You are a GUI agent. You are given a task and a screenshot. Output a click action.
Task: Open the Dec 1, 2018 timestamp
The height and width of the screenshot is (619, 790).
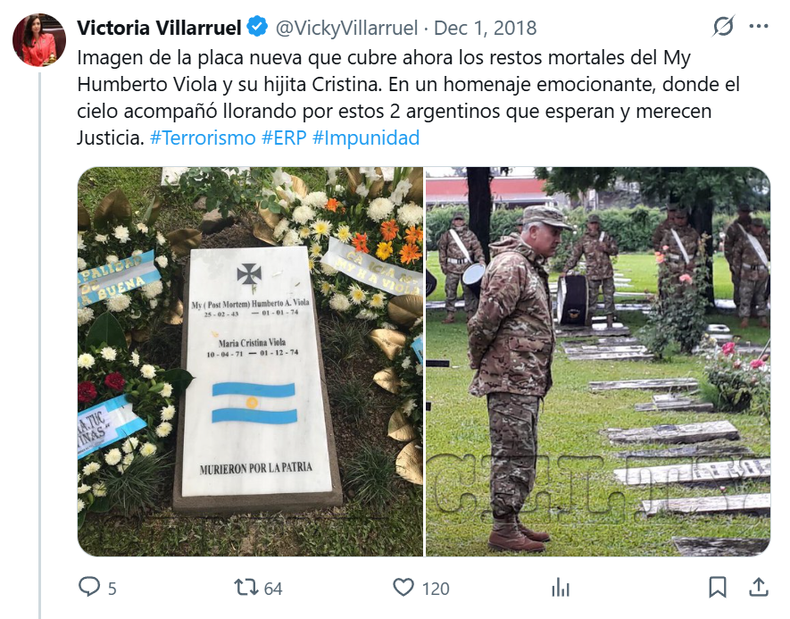pos(485,28)
